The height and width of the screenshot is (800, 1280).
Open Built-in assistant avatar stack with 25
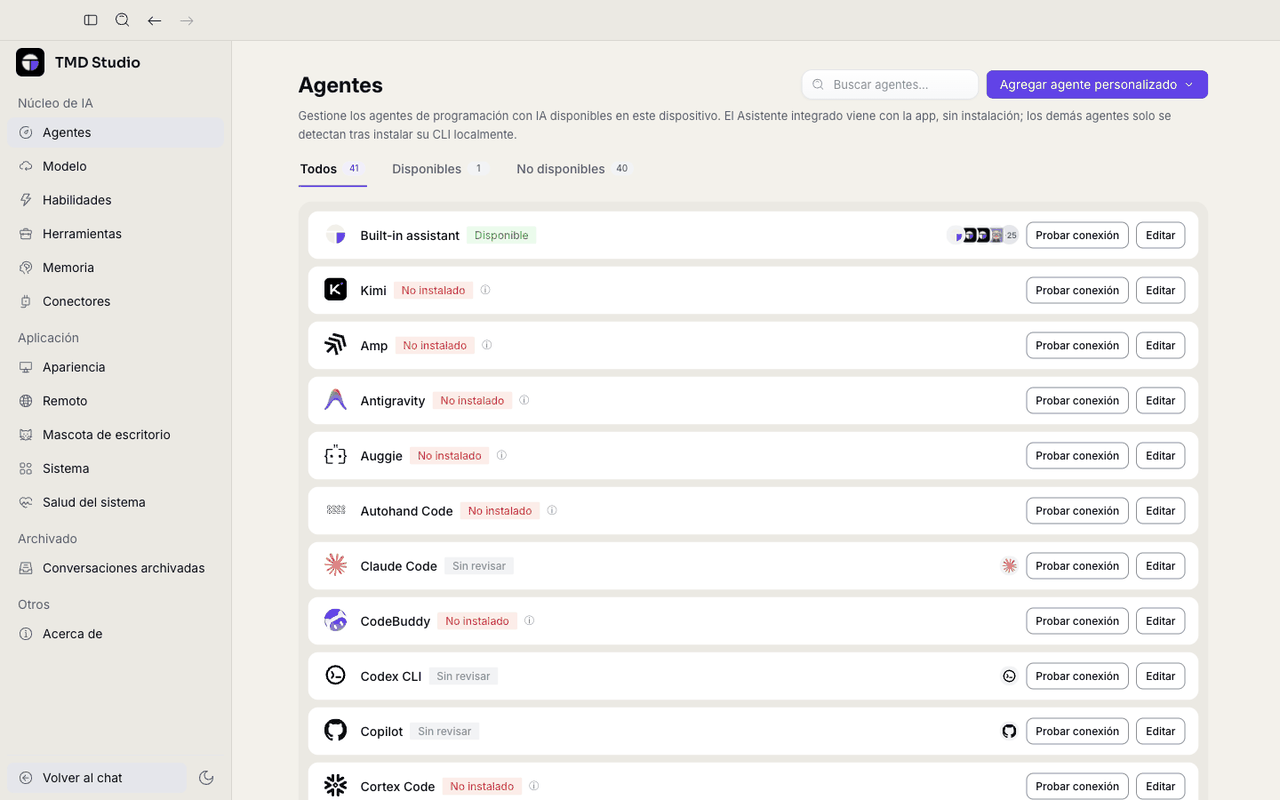pyautogui.click(x=983, y=235)
